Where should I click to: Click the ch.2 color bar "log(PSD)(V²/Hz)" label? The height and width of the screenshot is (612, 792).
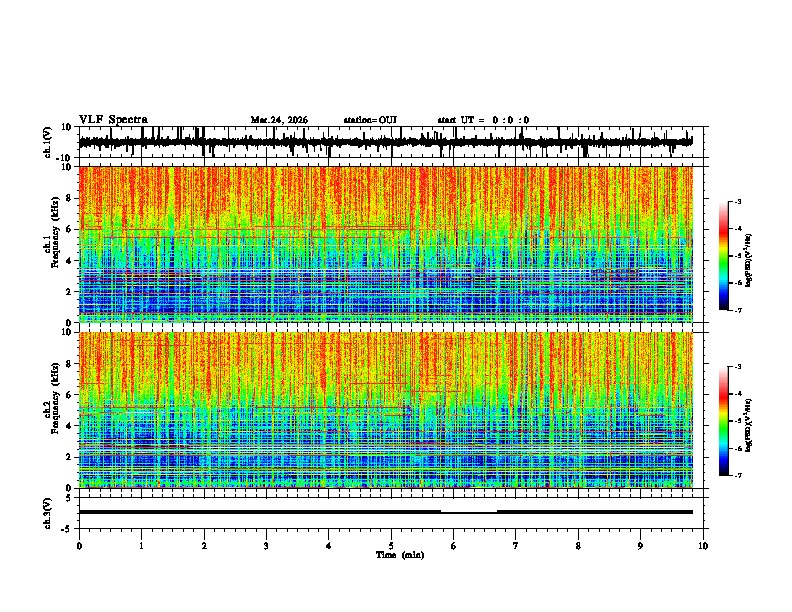point(748,425)
